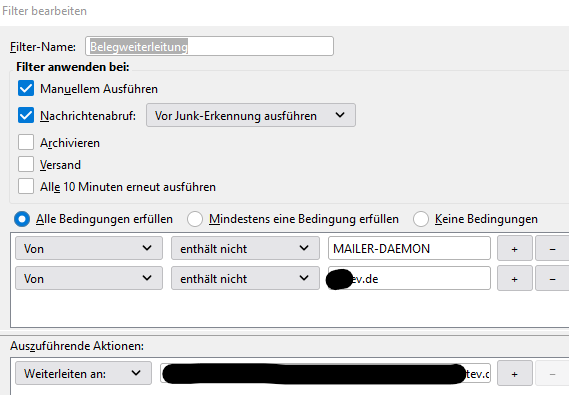Open the second enthält nicht dropdown
The height and width of the screenshot is (395, 569).
(x=245, y=278)
